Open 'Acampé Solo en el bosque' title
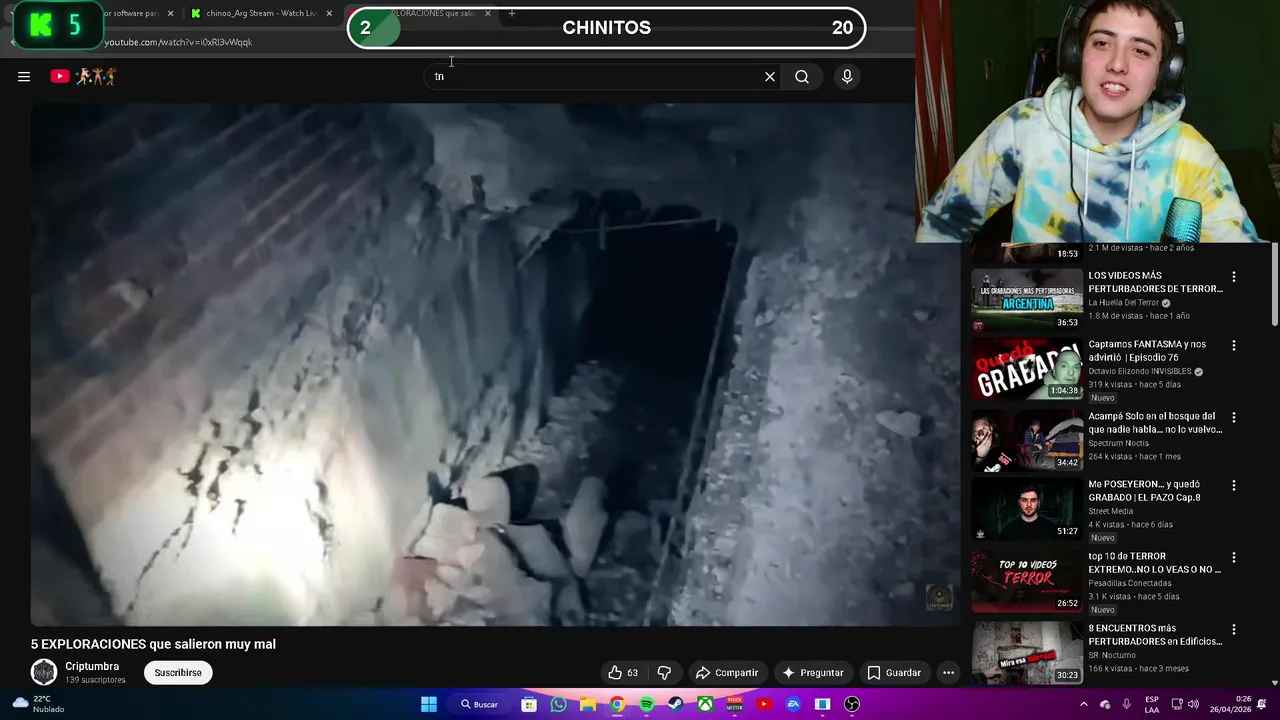This screenshot has height=720, width=1280. point(1155,423)
